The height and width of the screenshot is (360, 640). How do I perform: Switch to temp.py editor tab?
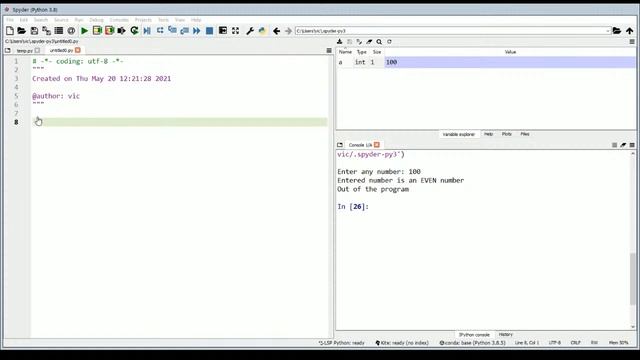24,51
